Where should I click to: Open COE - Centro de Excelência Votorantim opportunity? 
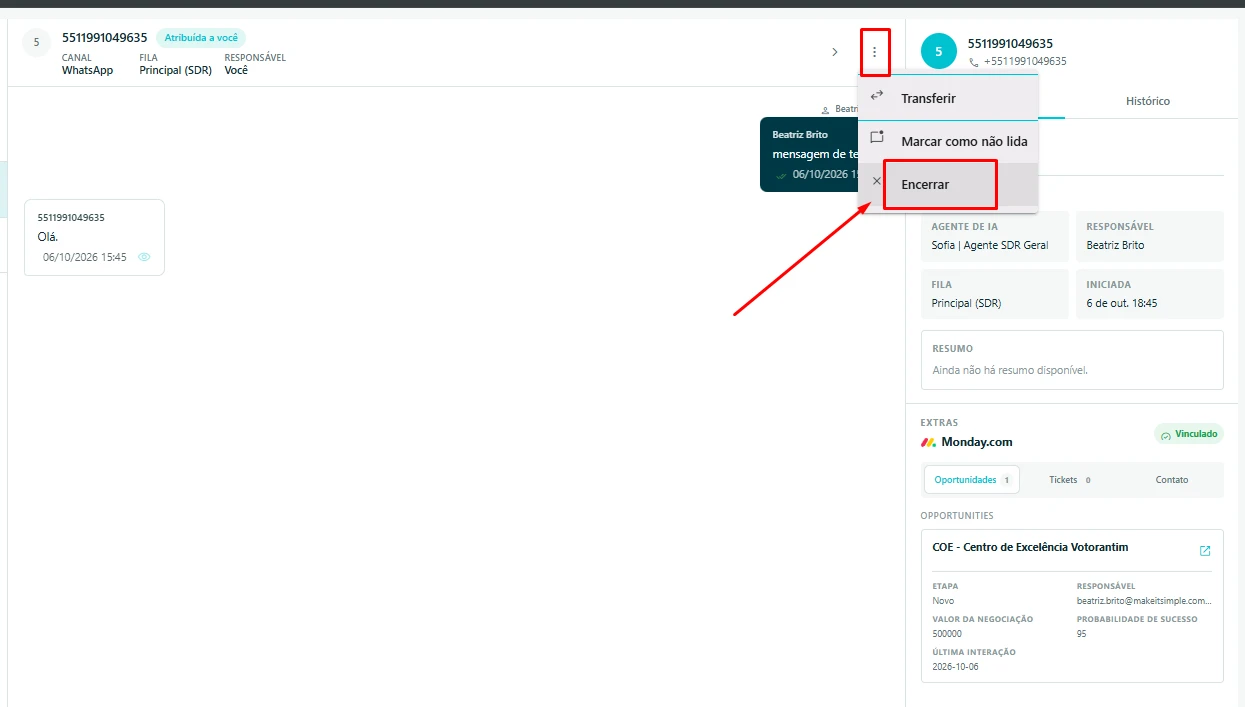1030,548
